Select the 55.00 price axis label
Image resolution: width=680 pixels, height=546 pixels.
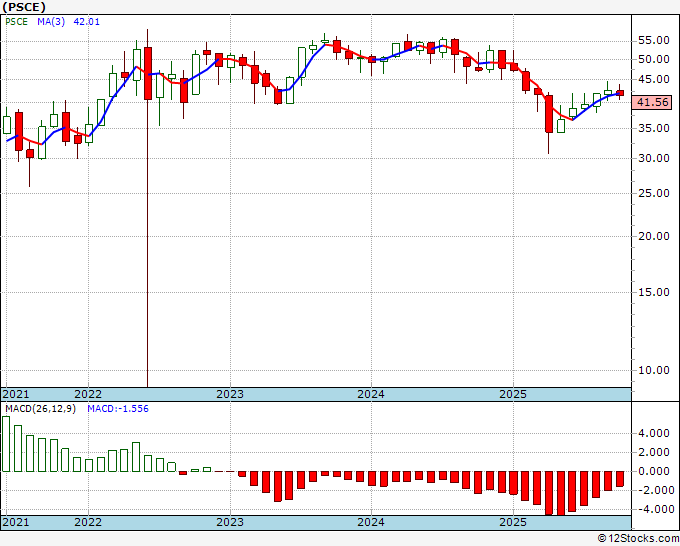coord(654,41)
